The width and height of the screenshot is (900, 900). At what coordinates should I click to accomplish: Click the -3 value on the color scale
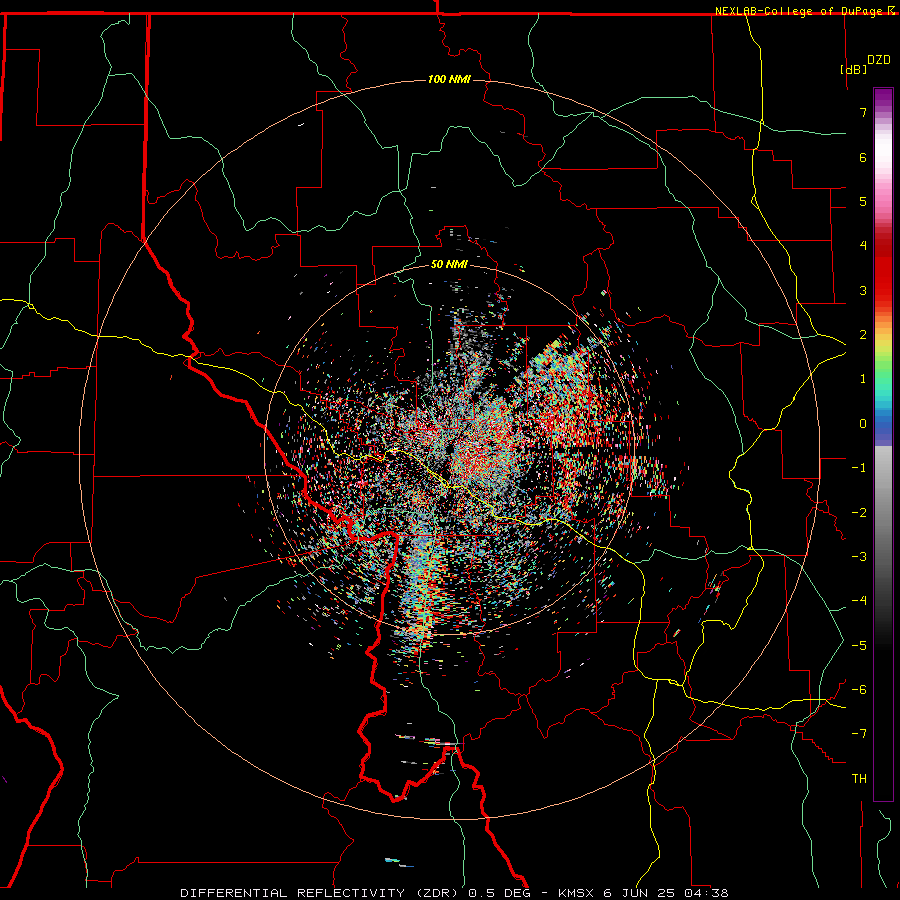[x=859, y=557]
